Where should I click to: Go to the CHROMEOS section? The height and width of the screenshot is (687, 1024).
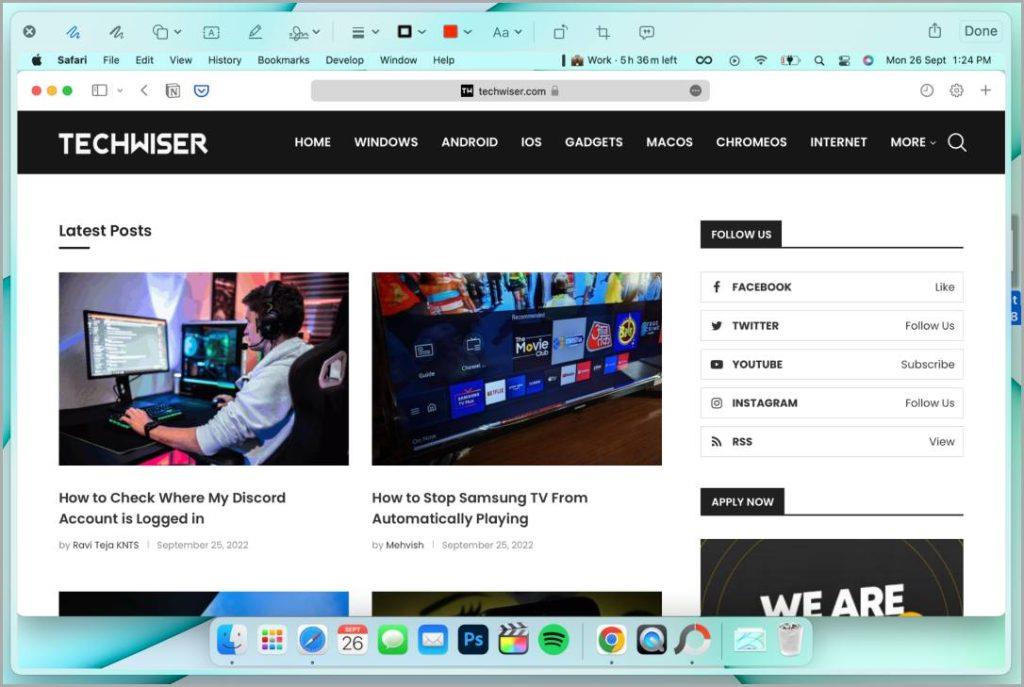click(751, 142)
